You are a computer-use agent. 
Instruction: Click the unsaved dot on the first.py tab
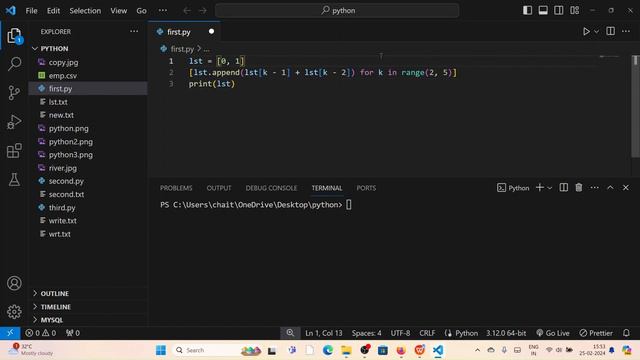pos(211,31)
